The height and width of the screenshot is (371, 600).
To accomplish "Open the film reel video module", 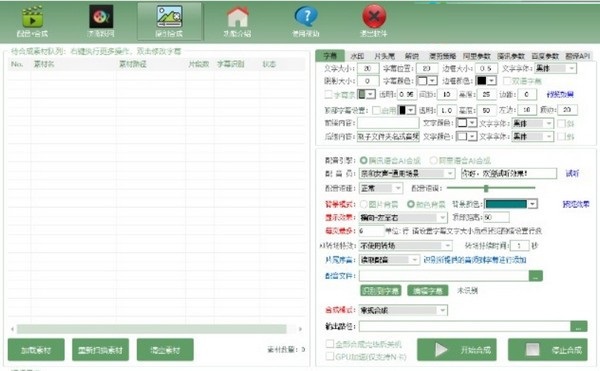I will 101,22.
